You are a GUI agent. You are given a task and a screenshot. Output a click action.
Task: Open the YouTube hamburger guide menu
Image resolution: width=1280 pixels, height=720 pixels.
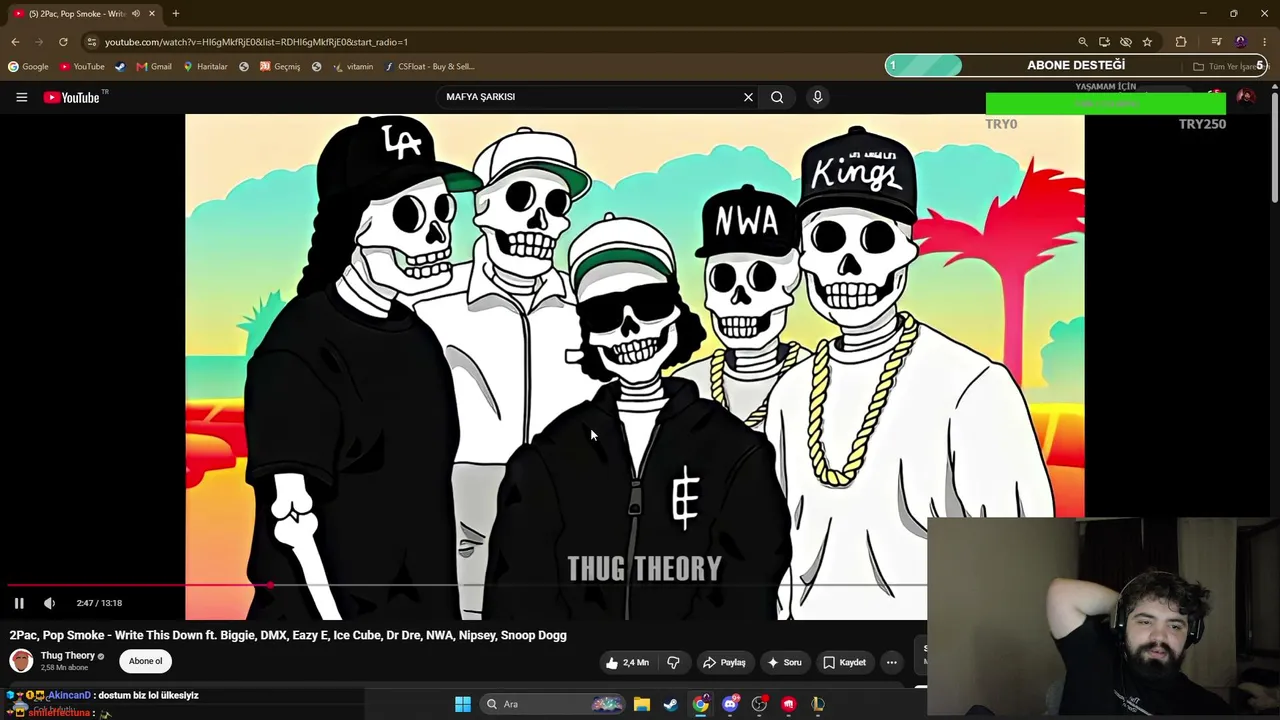[21, 97]
